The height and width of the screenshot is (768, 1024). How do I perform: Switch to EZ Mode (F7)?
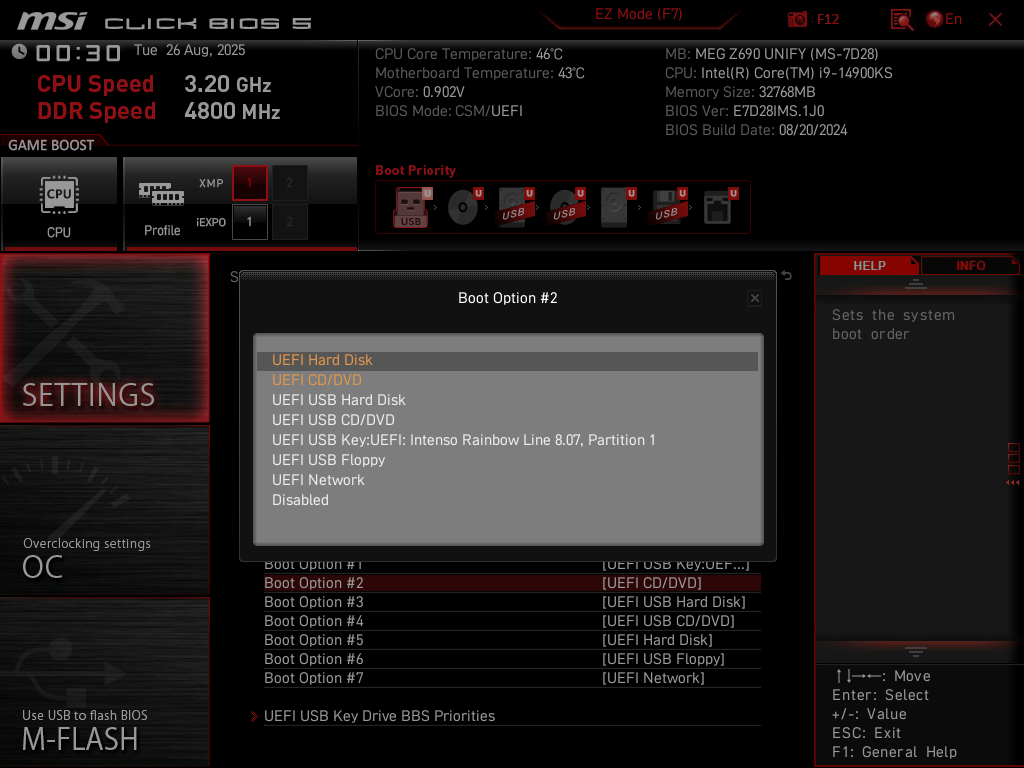638,14
